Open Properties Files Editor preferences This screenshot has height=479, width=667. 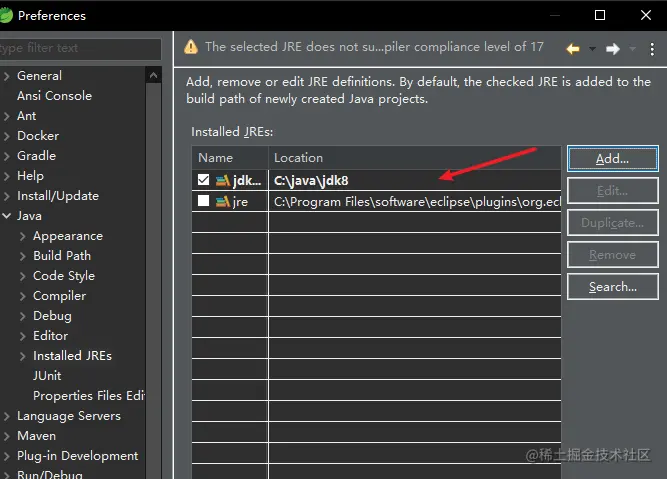click(89, 396)
